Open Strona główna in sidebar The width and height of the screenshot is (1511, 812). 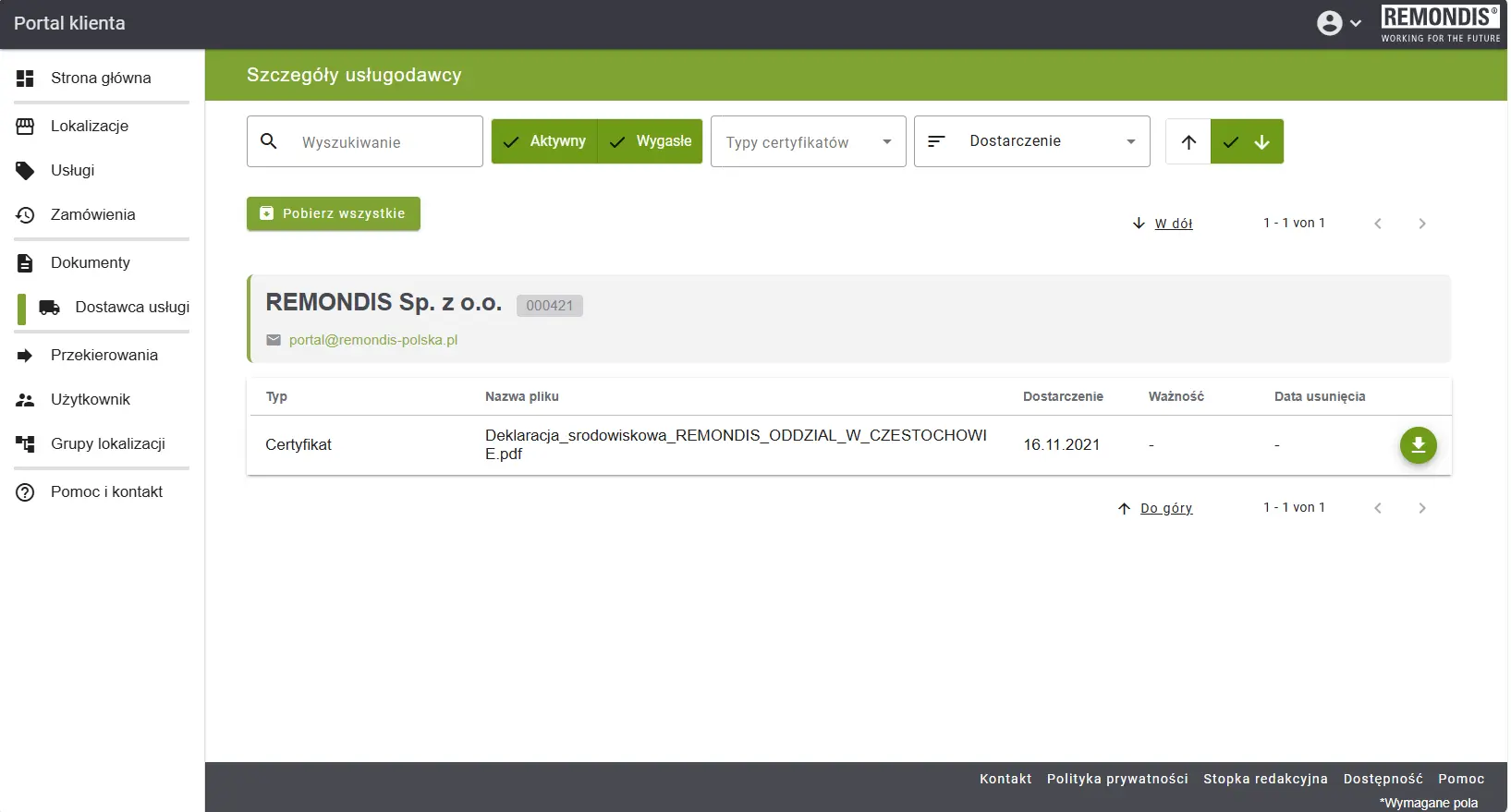101,79
